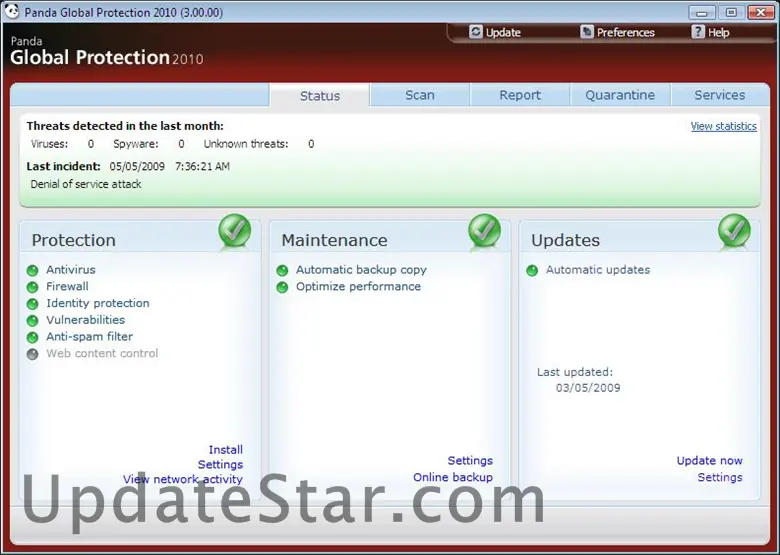Maximize the Panda Global Protection window
Image resolution: width=780 pixels, height=555 pixels.
(x=731, y=12)
